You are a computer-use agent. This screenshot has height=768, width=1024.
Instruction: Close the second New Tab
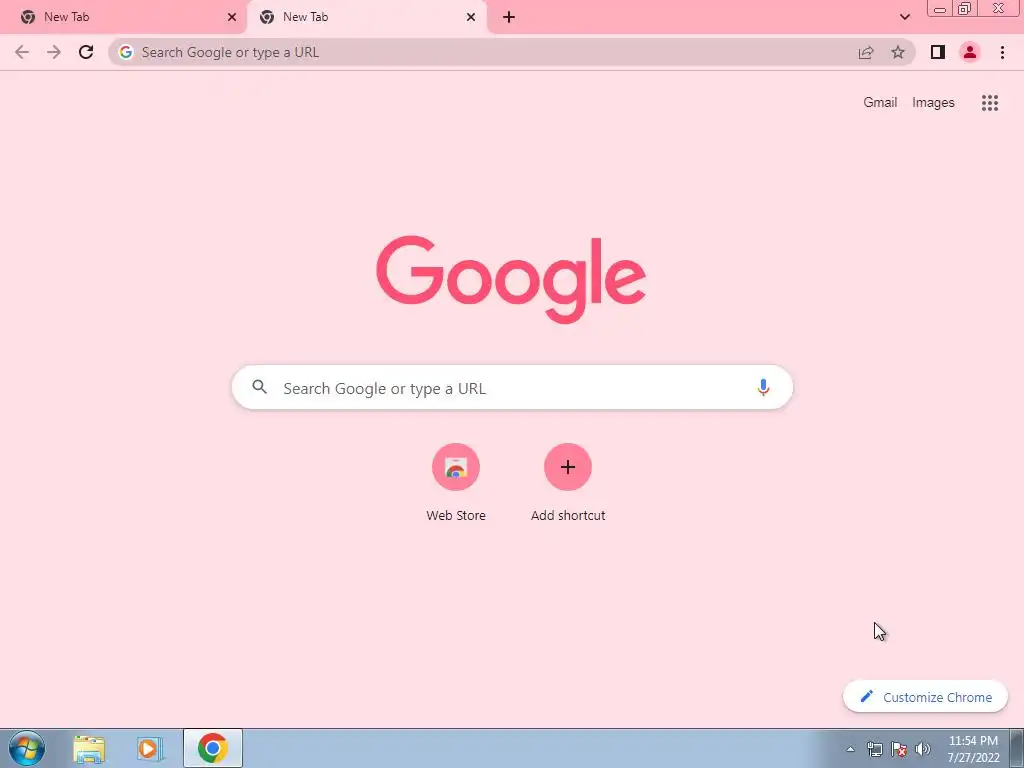471,17
